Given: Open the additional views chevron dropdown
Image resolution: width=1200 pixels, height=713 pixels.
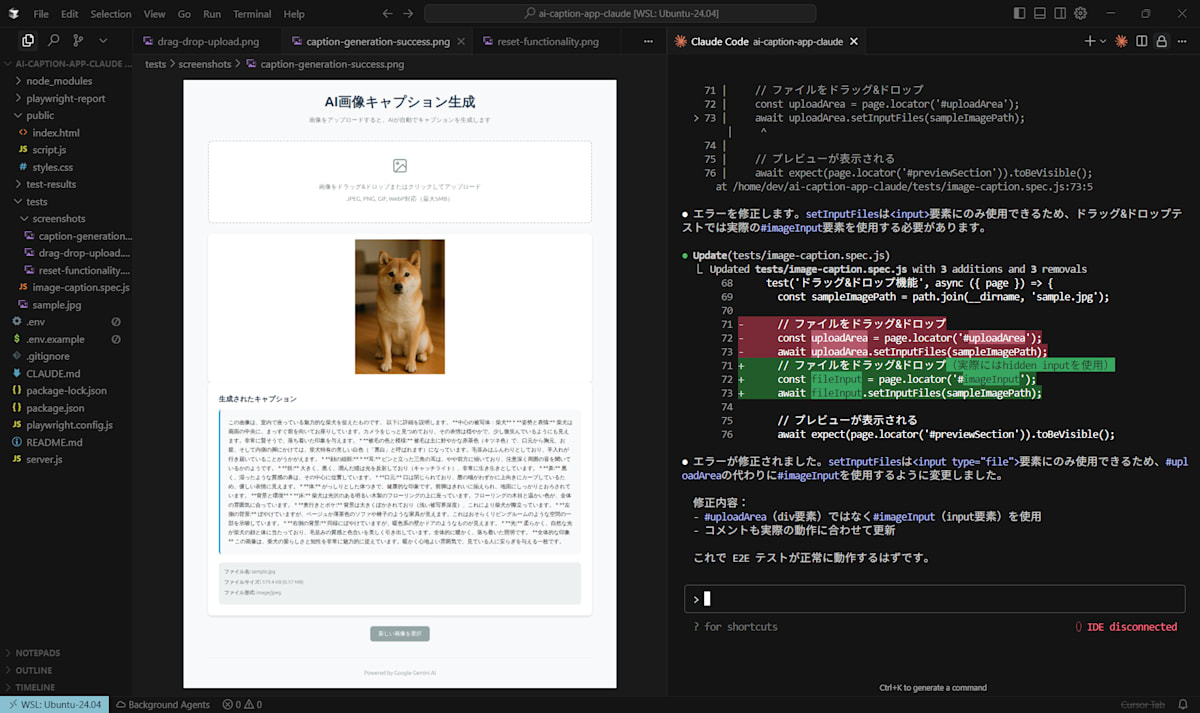Looking at the screenshot, I should click(102, 41).
